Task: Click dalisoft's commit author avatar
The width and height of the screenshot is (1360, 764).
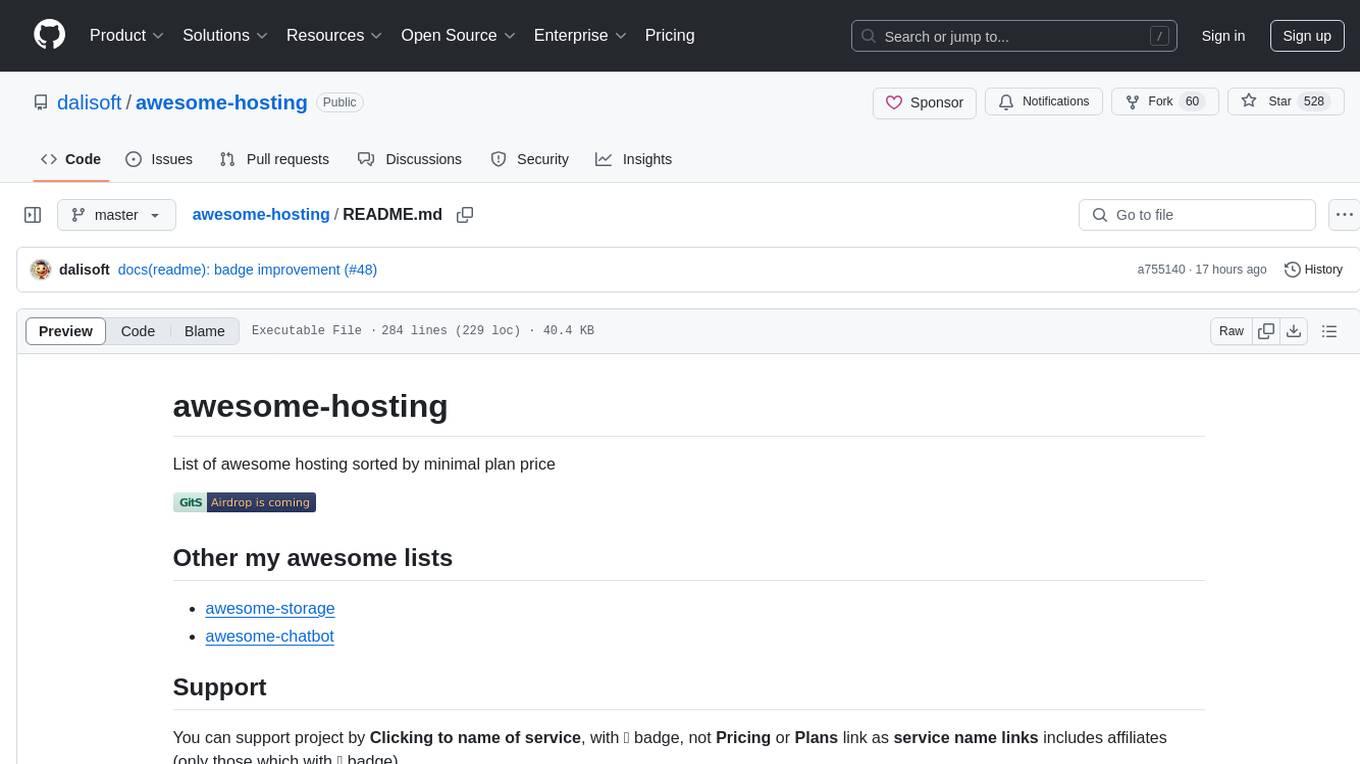Action: pyautogui.click(x=41, y=270)
